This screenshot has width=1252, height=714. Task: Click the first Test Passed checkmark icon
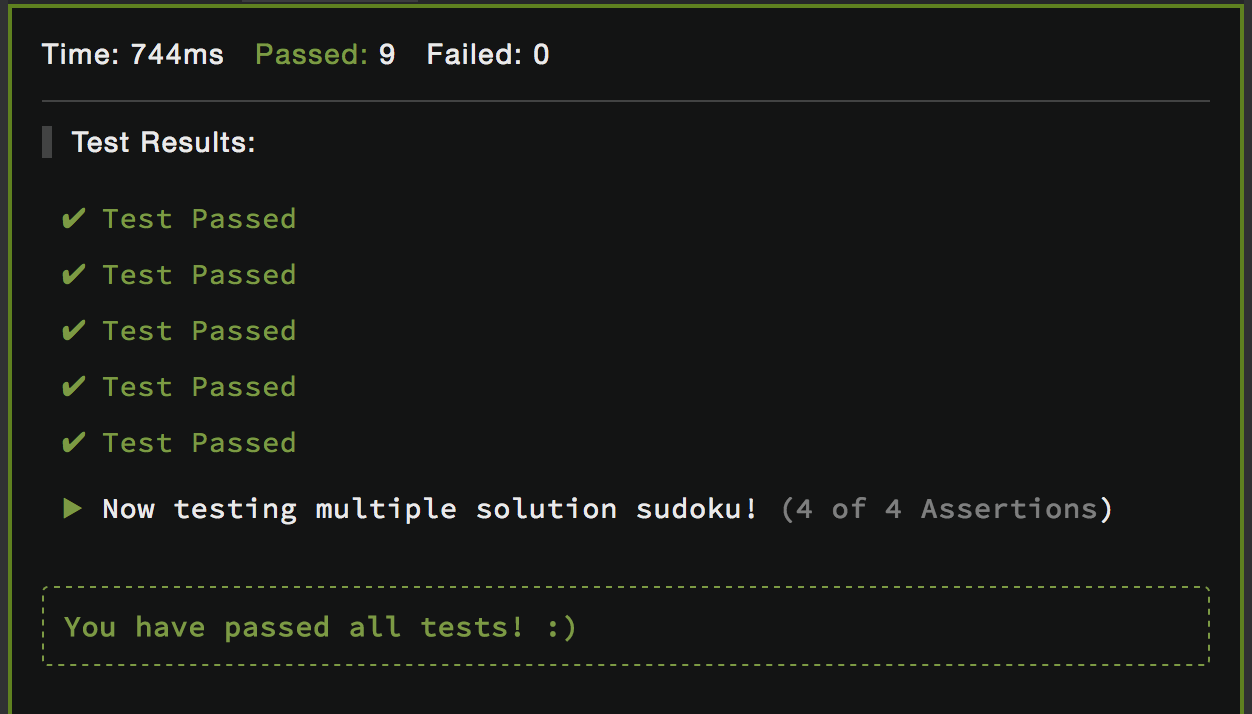73,219
